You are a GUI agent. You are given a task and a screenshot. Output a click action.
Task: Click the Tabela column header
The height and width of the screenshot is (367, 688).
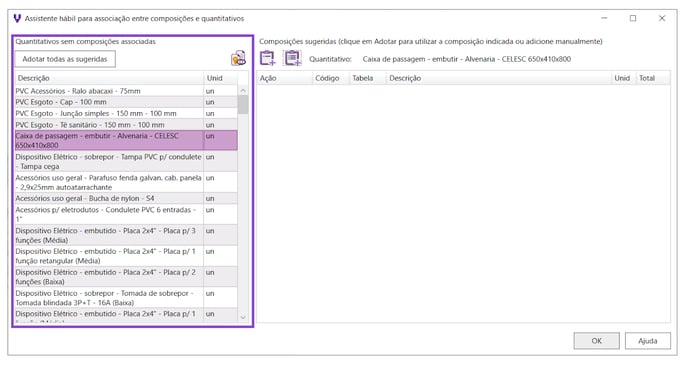click(x=367, y=78)
